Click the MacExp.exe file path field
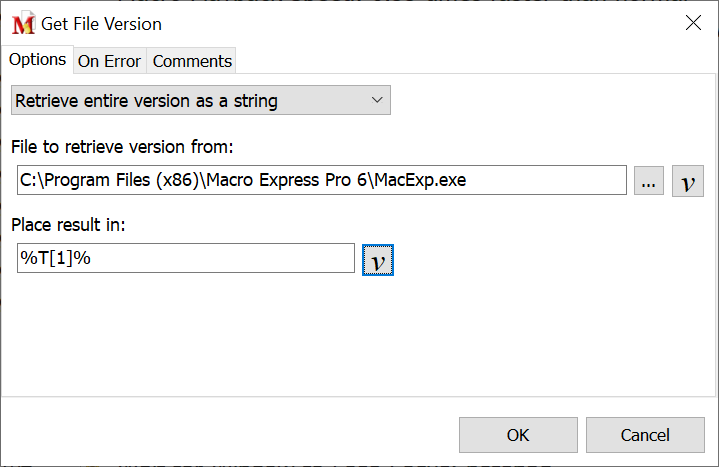The image size is (719, 467). (322, 181)
